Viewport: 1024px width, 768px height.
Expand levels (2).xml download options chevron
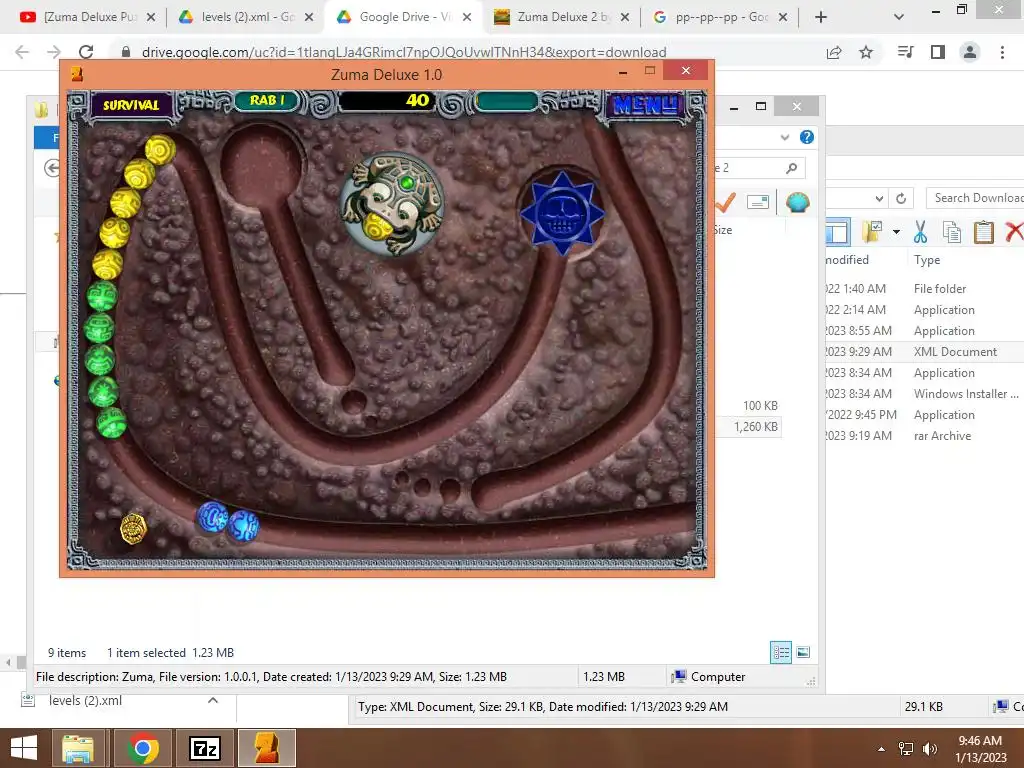click(212, 701)
